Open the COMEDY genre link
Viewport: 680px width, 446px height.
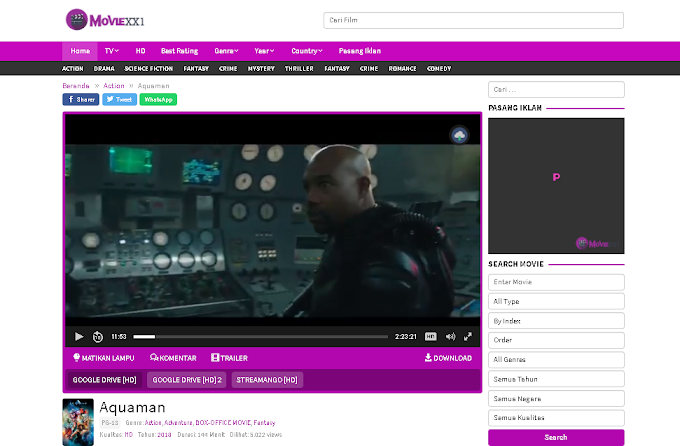click(x=439, y=69)
